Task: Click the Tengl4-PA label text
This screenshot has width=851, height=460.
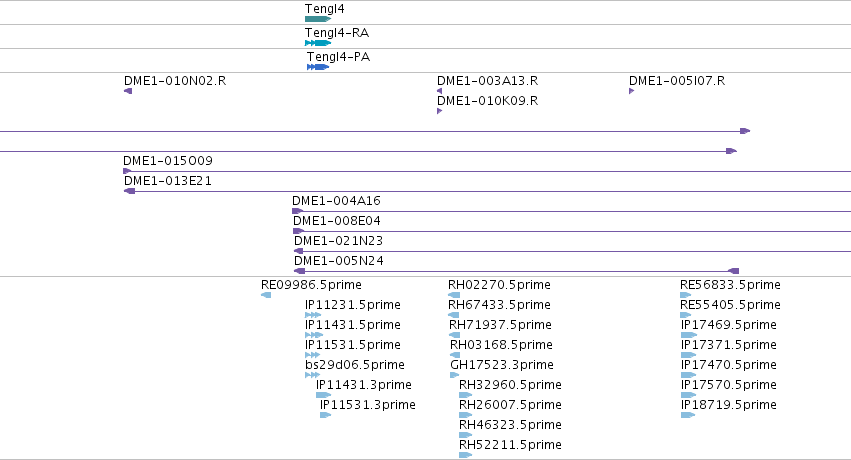Action: (x=339, y=56)
